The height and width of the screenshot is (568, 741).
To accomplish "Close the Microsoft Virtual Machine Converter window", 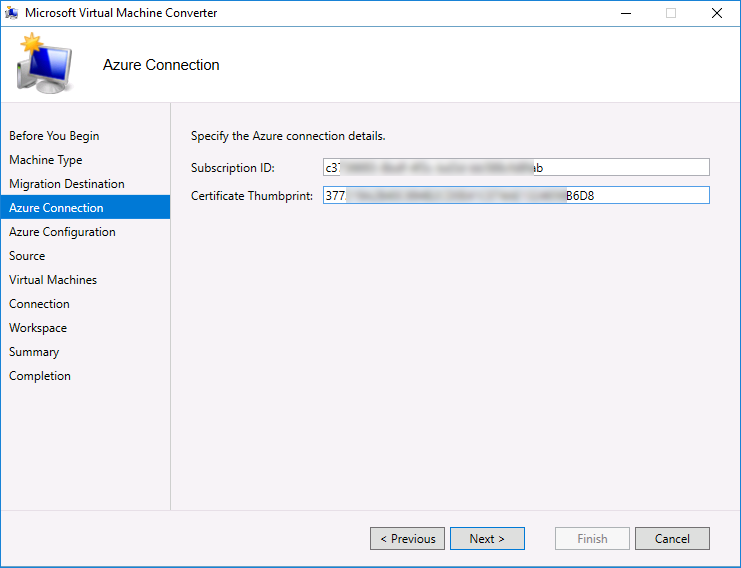I will pyautogui.click(x=717, y=13).
